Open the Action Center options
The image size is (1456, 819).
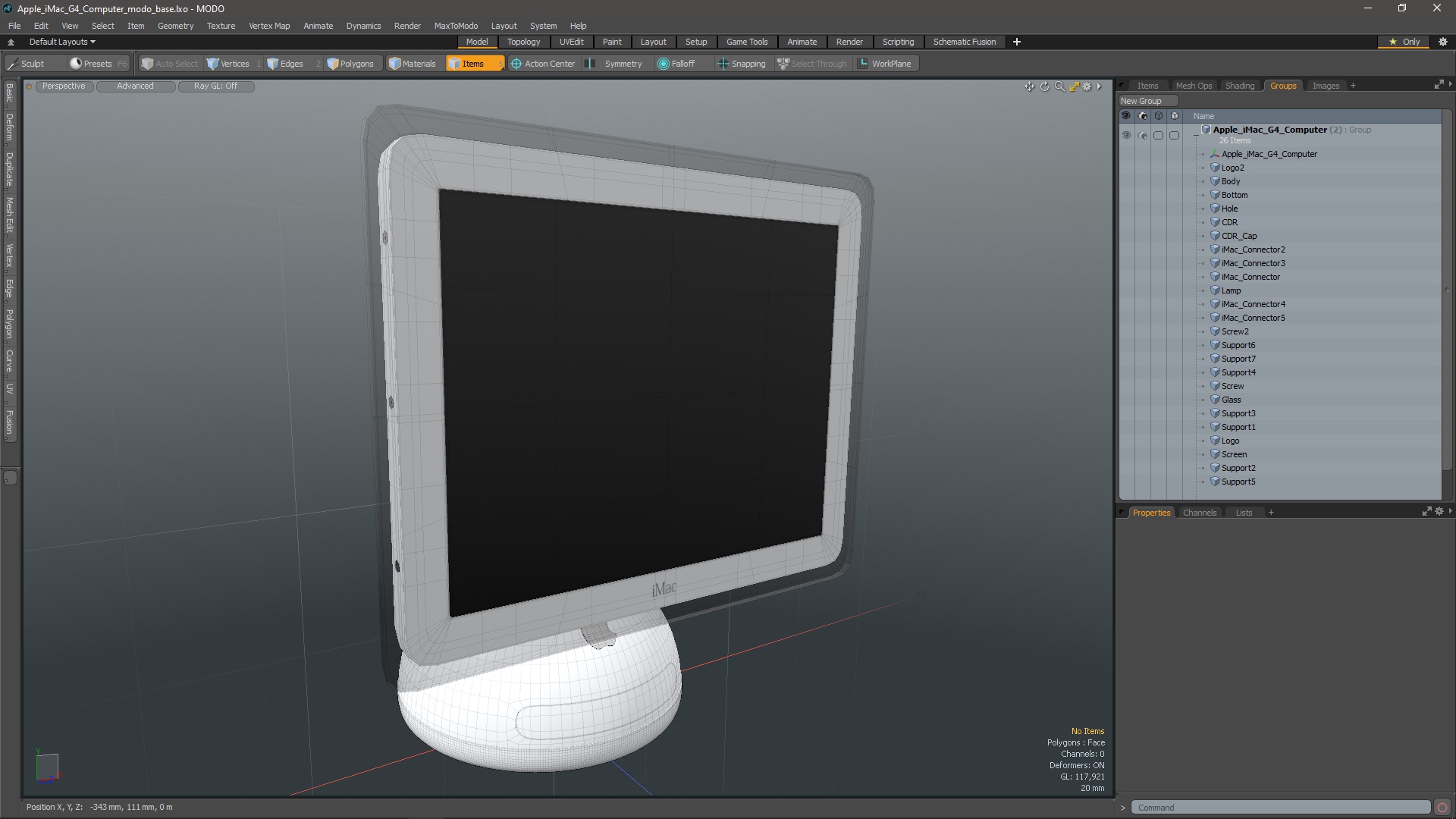point(543,64)
